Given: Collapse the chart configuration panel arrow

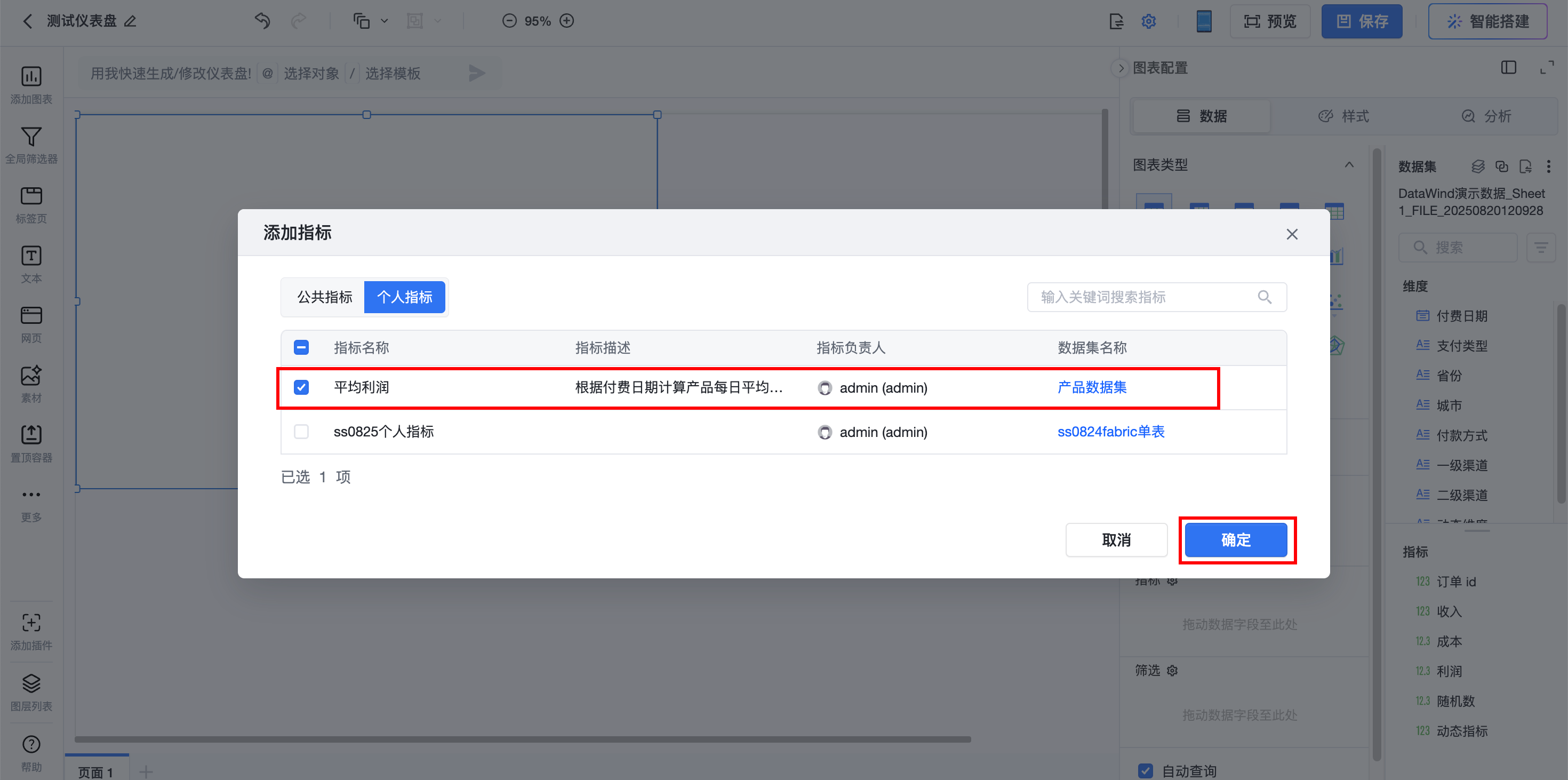Looking at the screenshot, I should [x=1121, y=68].
